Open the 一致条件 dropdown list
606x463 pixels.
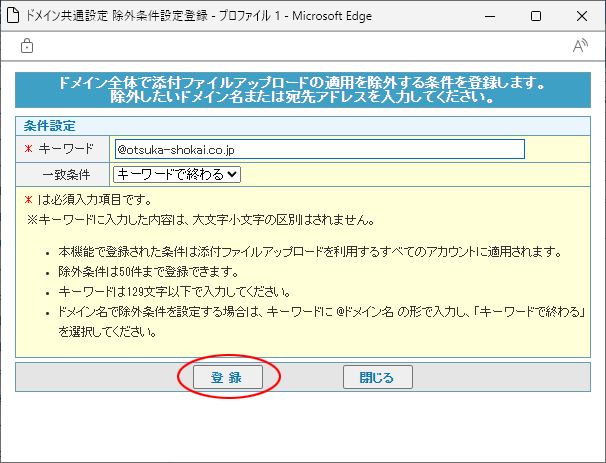point(177,174)
